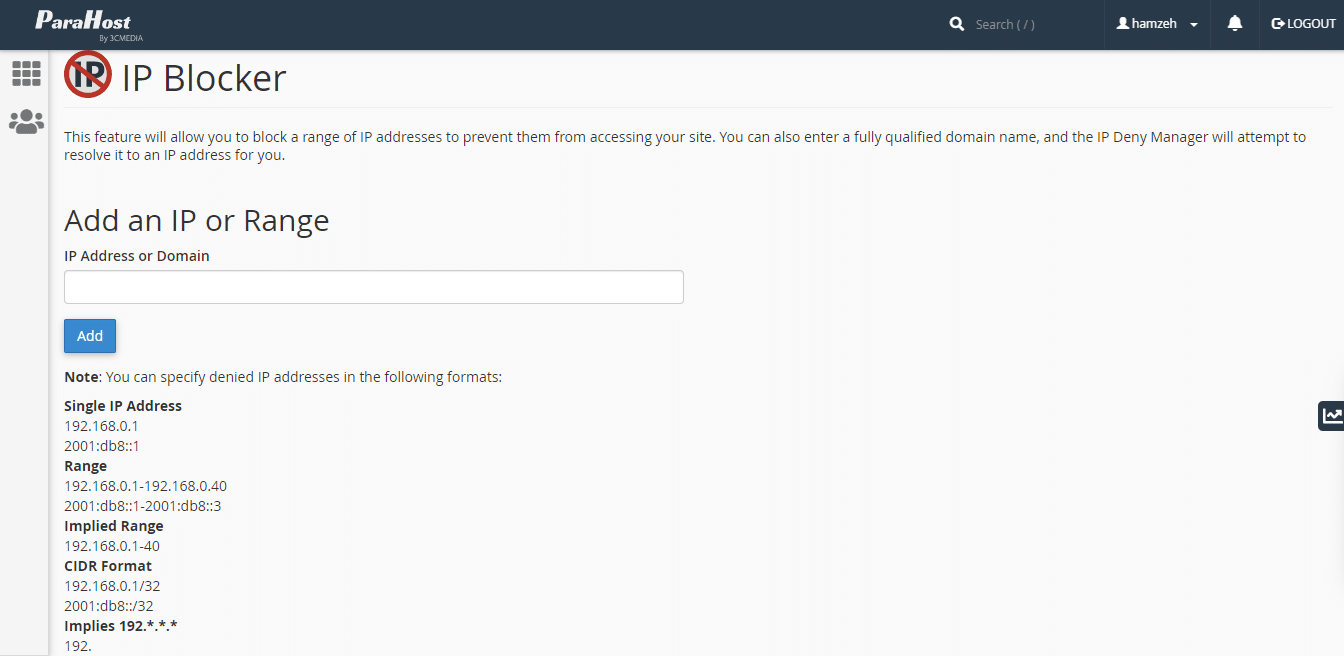The width and height of the screenshot is (1344, 656).
Task: Click the search magnifier icon
Action: click(x=957, y=24)
